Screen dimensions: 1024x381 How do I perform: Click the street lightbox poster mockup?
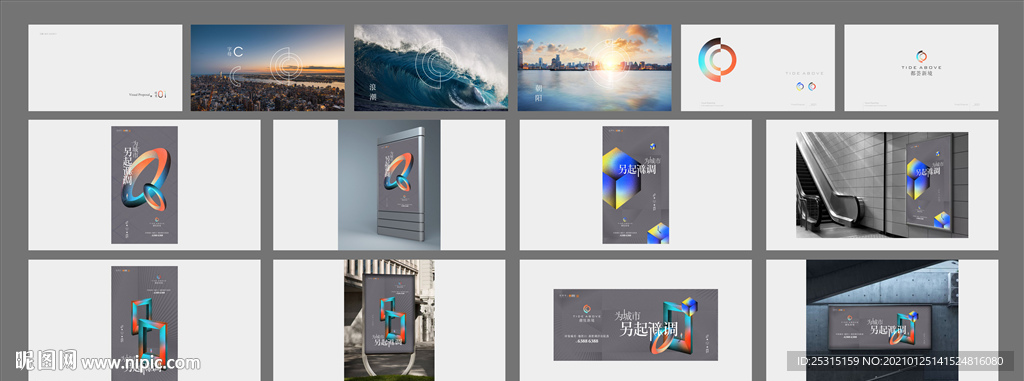click(389, 320)
